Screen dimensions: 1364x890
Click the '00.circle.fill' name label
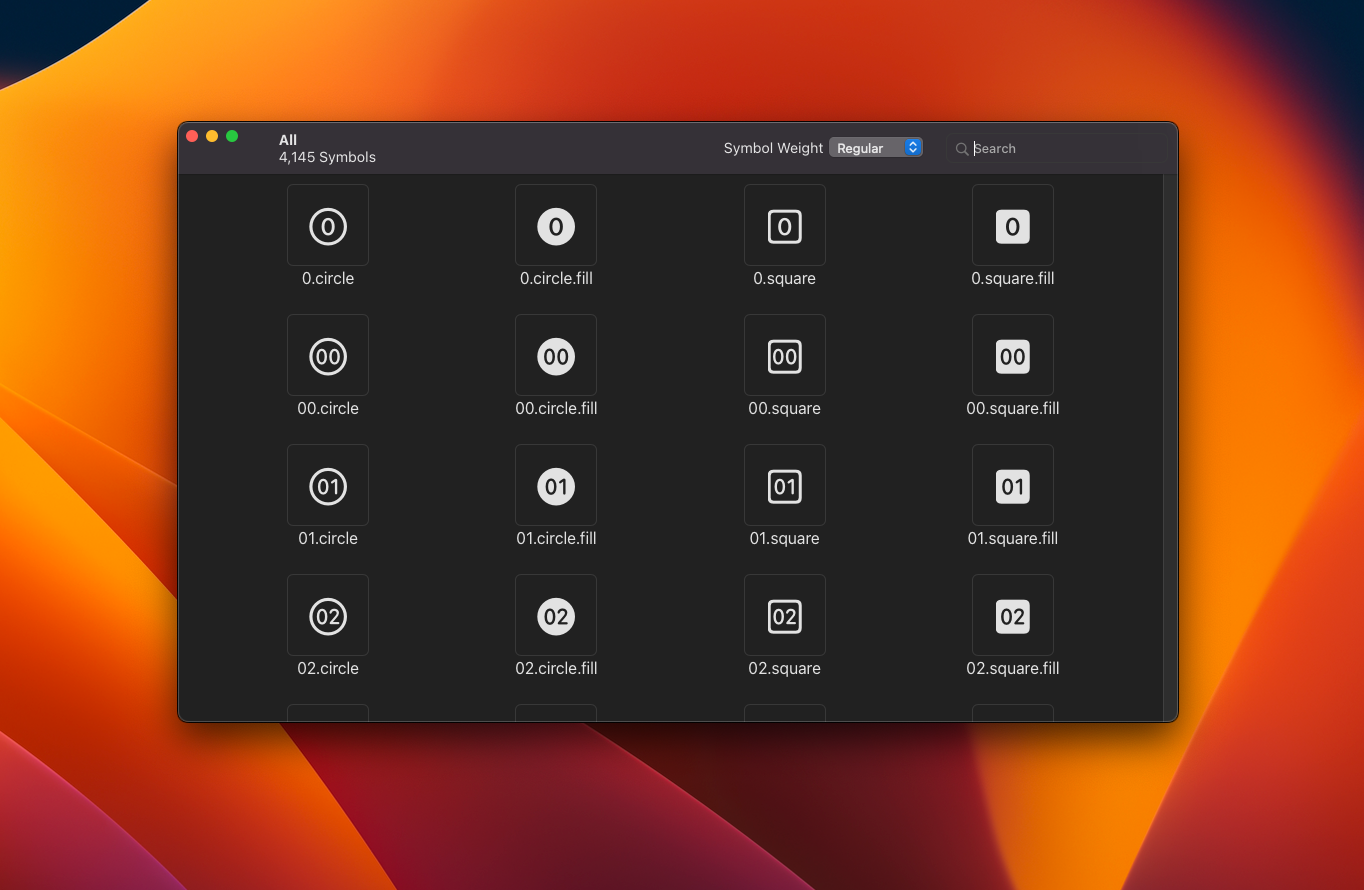coord(556,409)
